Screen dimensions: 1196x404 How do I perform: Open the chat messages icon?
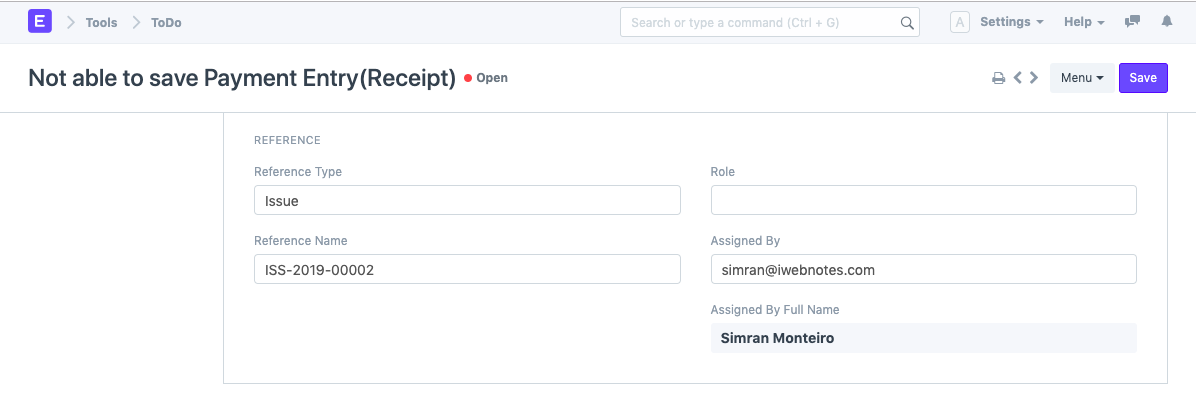coord(1132,22)
